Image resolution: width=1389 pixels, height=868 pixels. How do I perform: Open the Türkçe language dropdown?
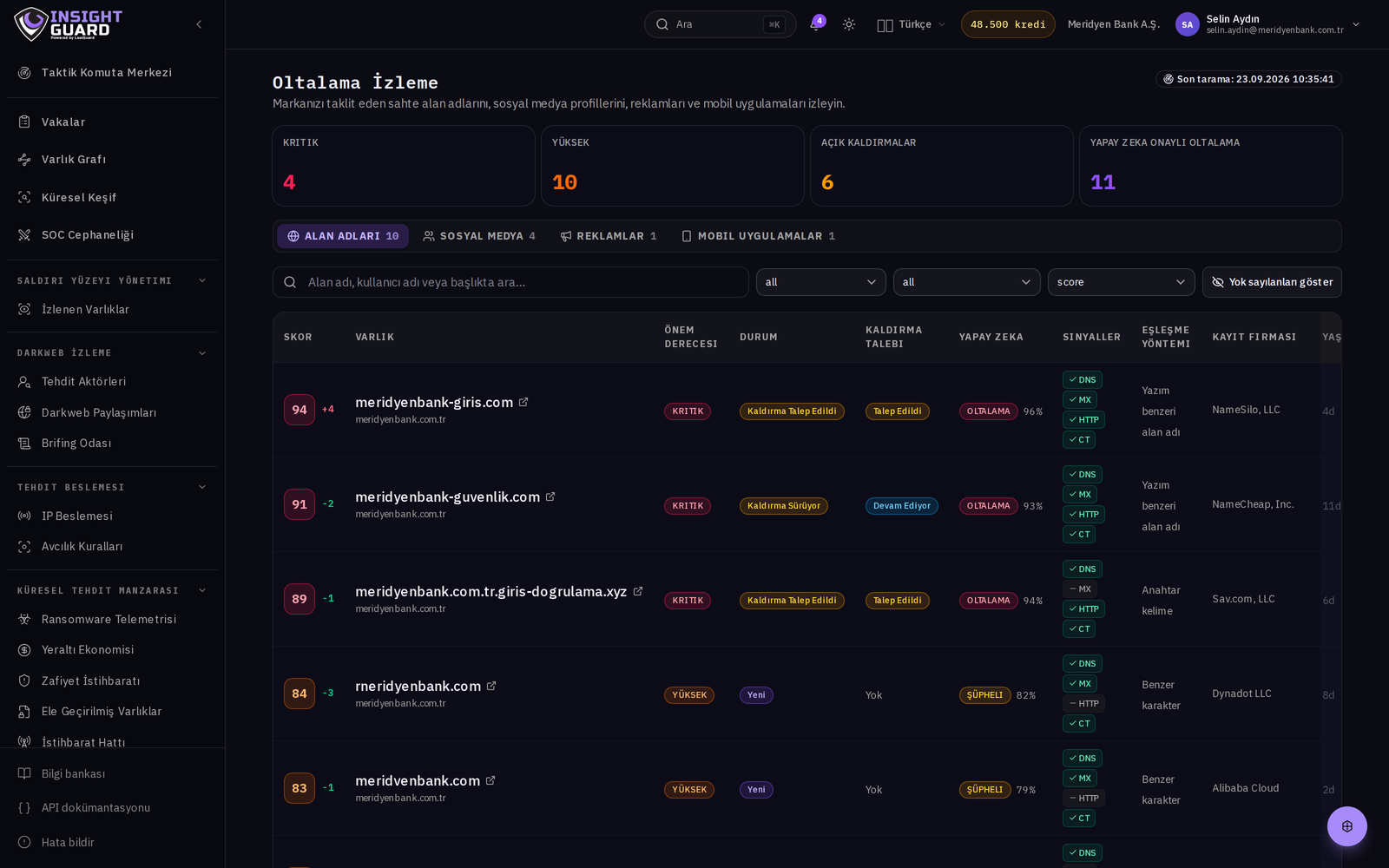911,24
